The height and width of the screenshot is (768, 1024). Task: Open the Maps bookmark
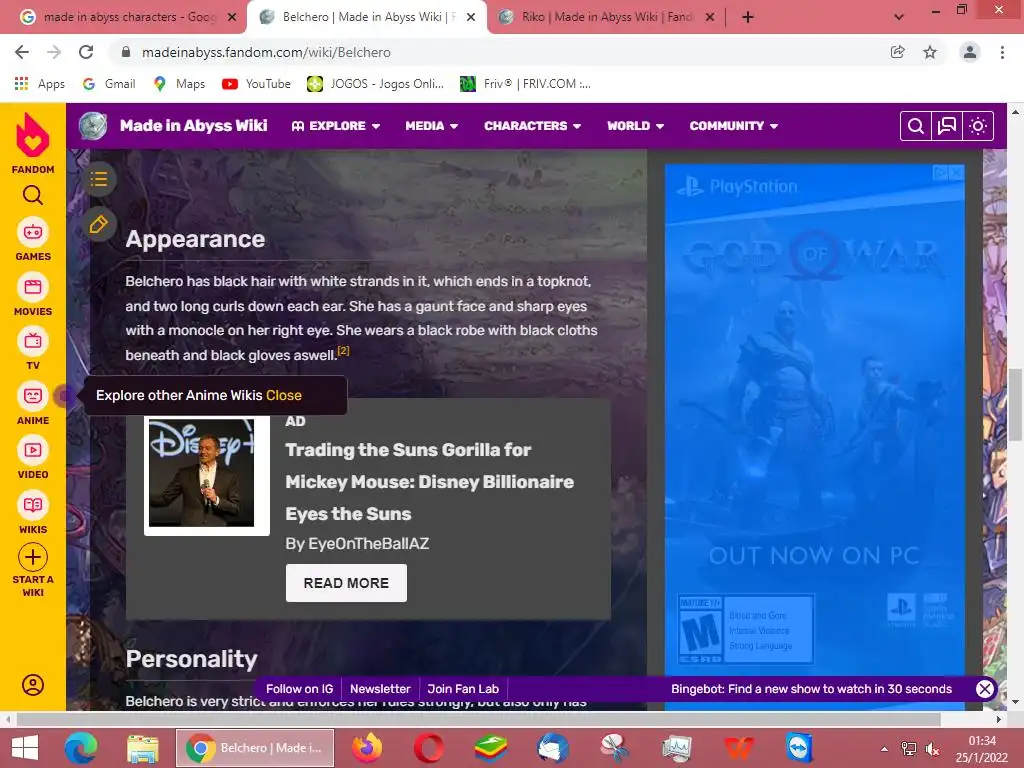point(180,84)
